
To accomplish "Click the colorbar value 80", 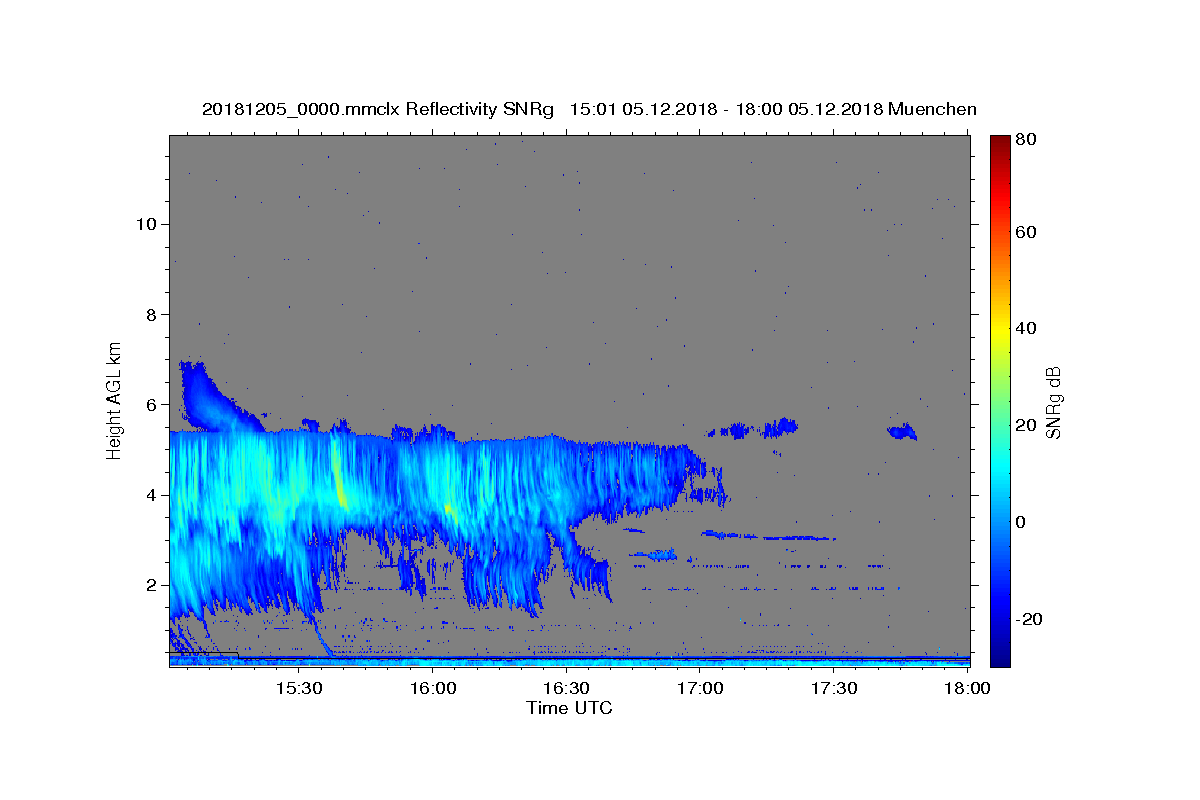I will pyautogui.click(x=1027, y=140).
